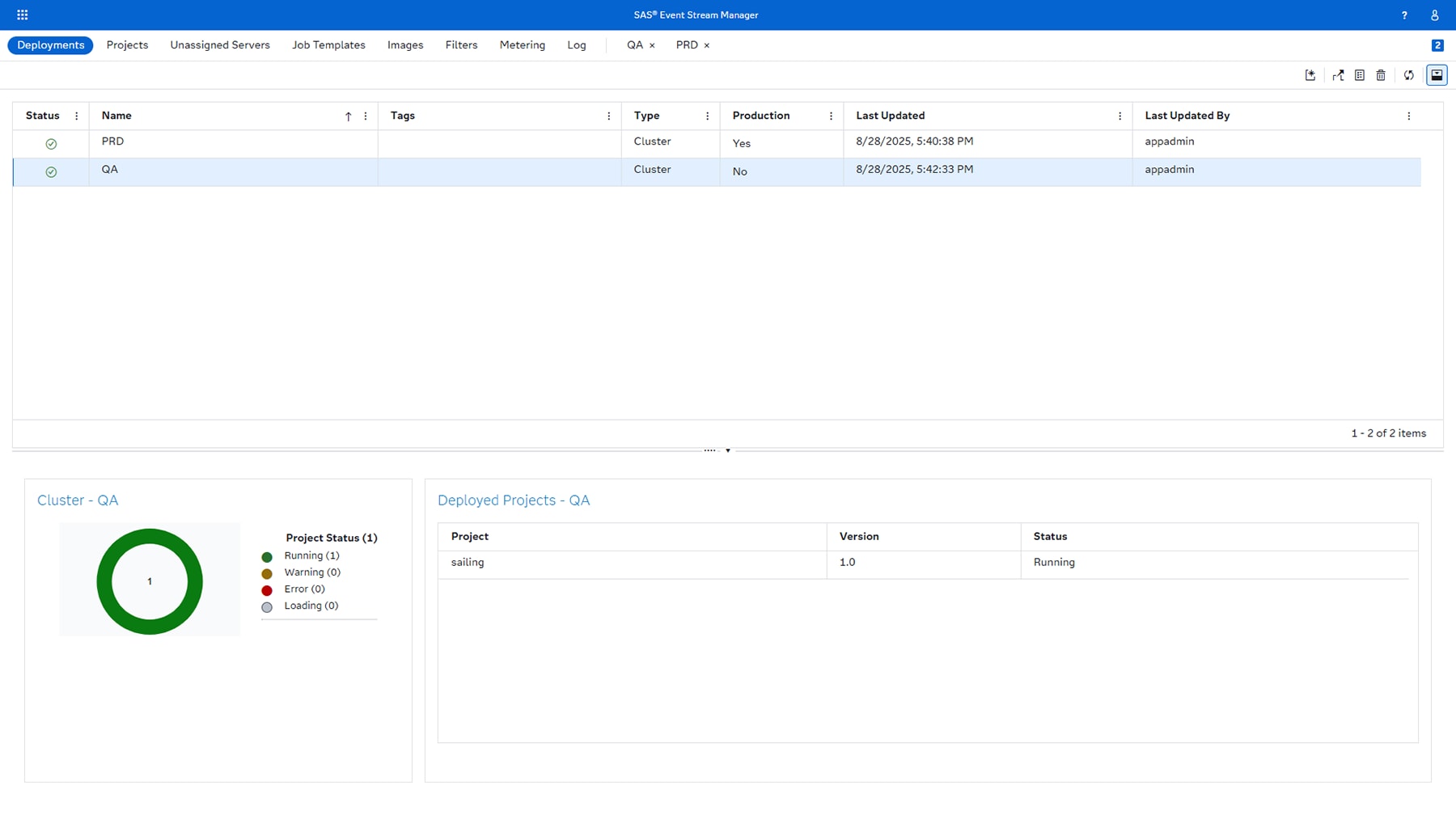The height and width of the screenshot is (819, 1456).
Task: Click the Deployments navigation button
Action: pos(49,44)
